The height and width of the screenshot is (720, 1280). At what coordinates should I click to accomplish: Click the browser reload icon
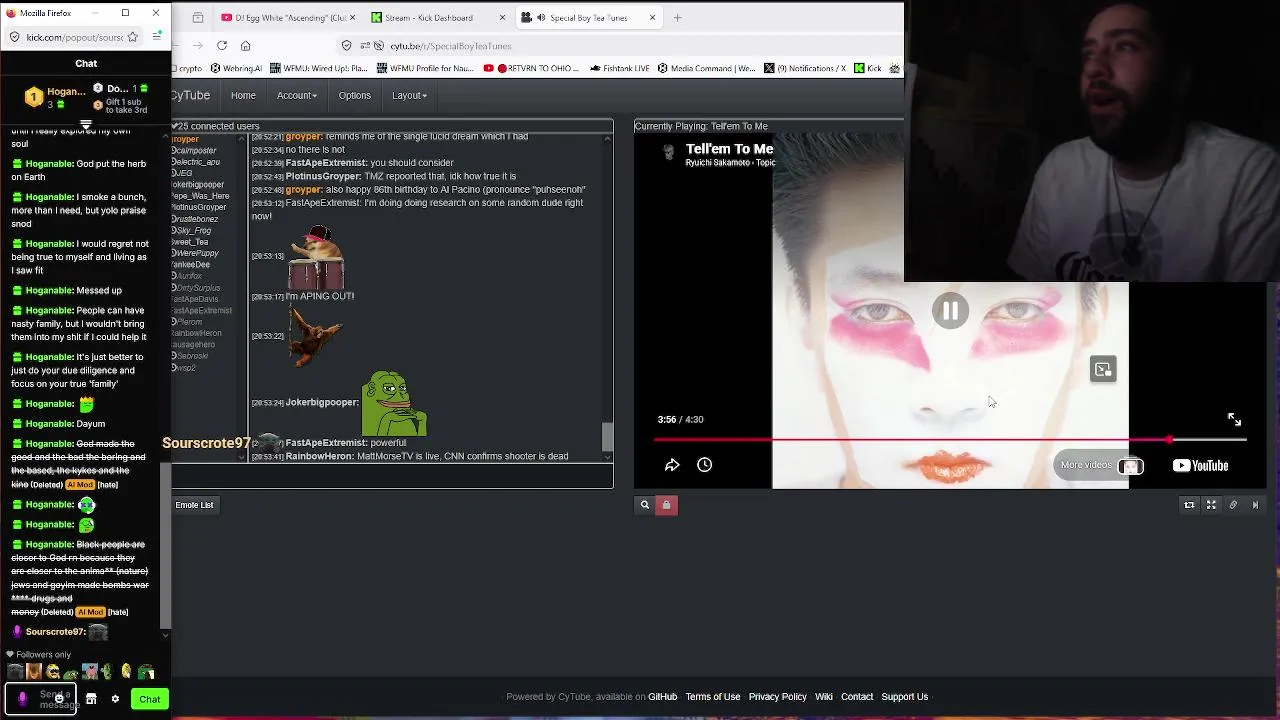click(221, 45)
